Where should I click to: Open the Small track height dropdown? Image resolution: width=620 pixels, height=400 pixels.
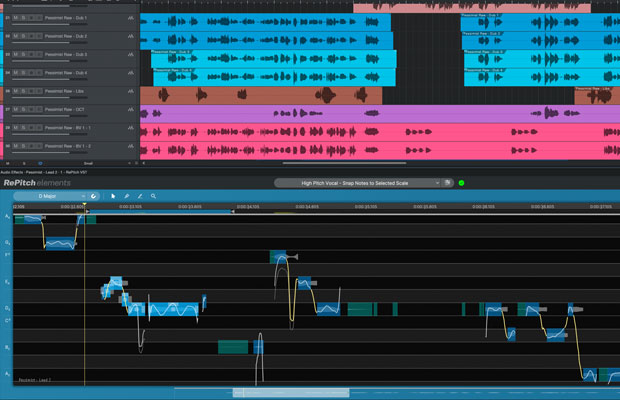88,162
